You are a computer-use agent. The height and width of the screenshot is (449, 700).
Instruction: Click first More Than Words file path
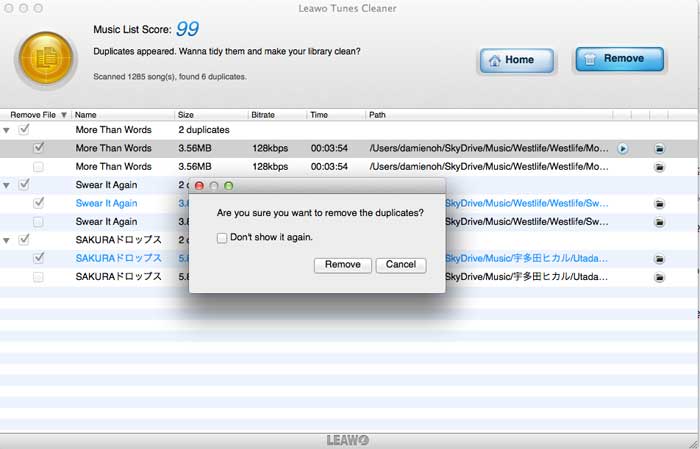click(x=489, y=148)
